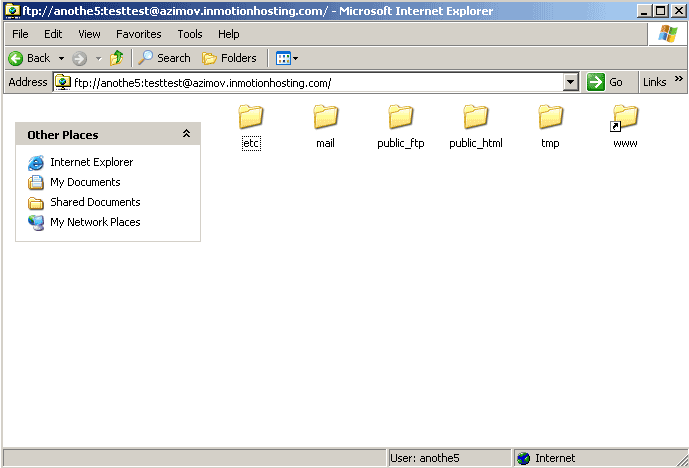Image resolution: width=689 pixels, height=468 pixels.
Task: Collapse the Other Places panel
Action: coord(186,134)
